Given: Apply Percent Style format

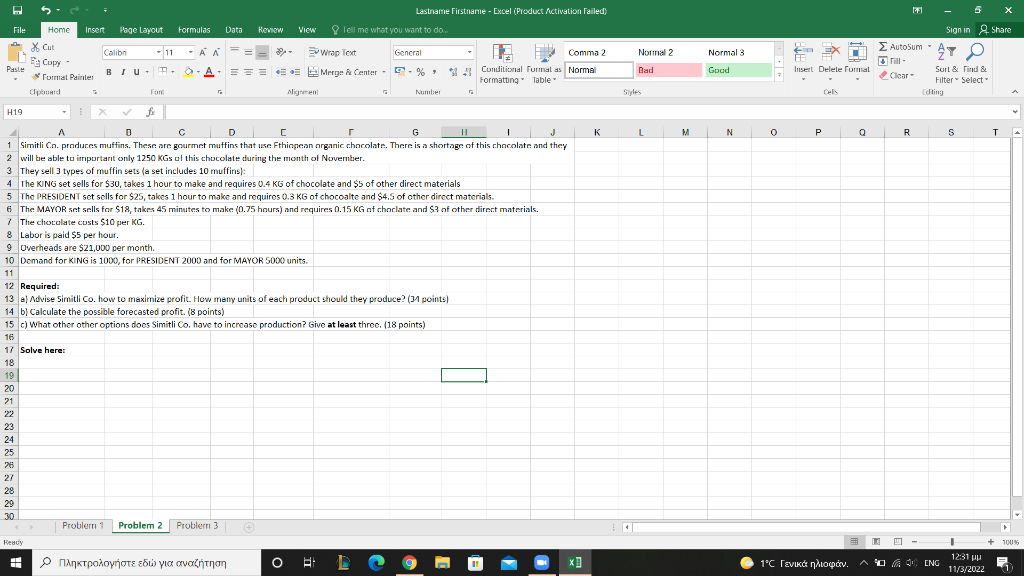Looking at the screenshot, I should (x=421, y=72).
